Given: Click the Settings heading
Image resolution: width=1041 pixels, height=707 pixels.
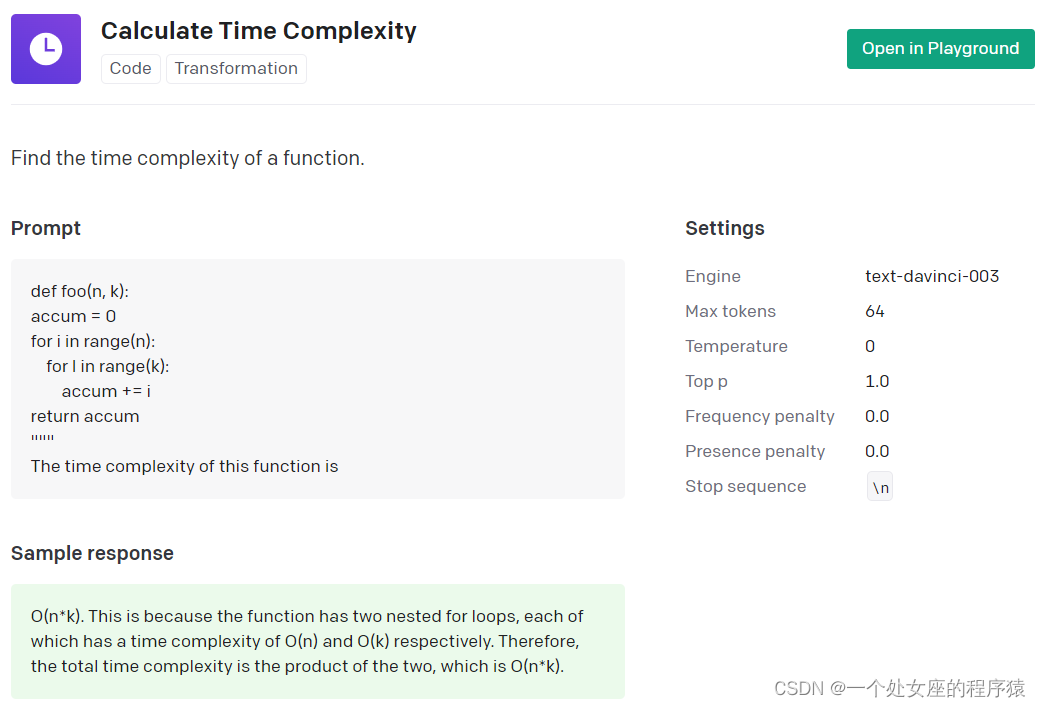Looking at the screenshot, I should (x=725, y=228).
